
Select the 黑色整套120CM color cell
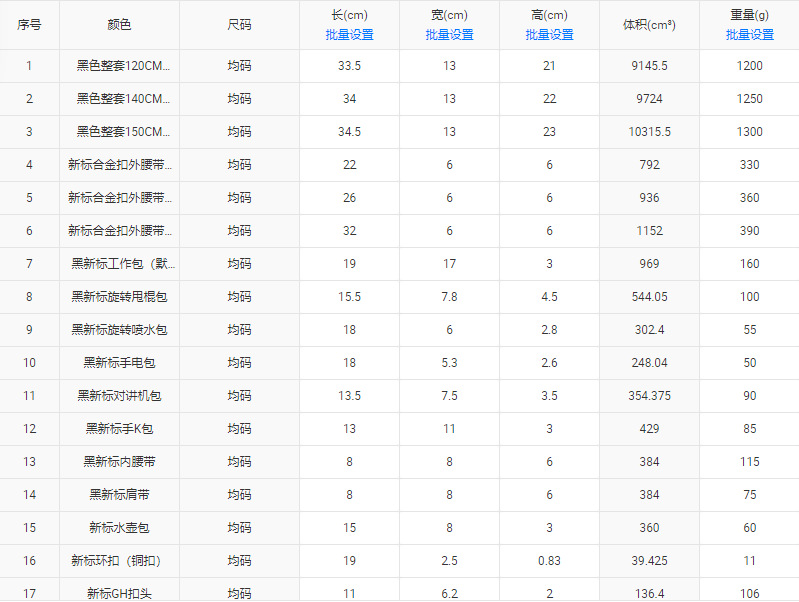pyautogui.click(x=119, y=66)
